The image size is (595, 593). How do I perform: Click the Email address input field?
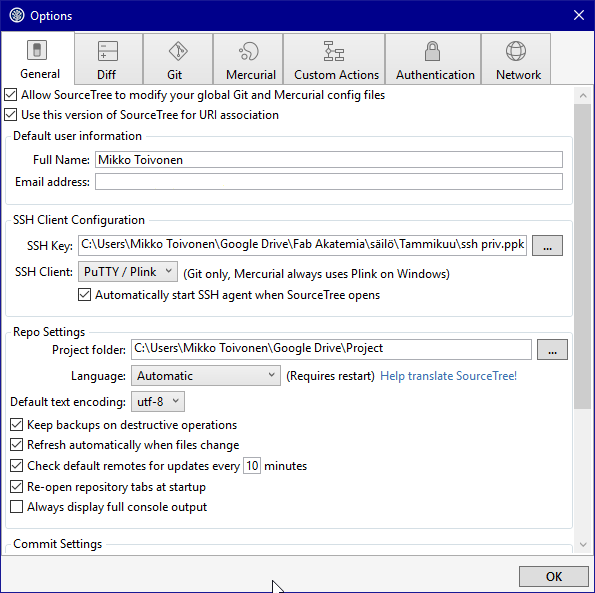pos(329,182)
